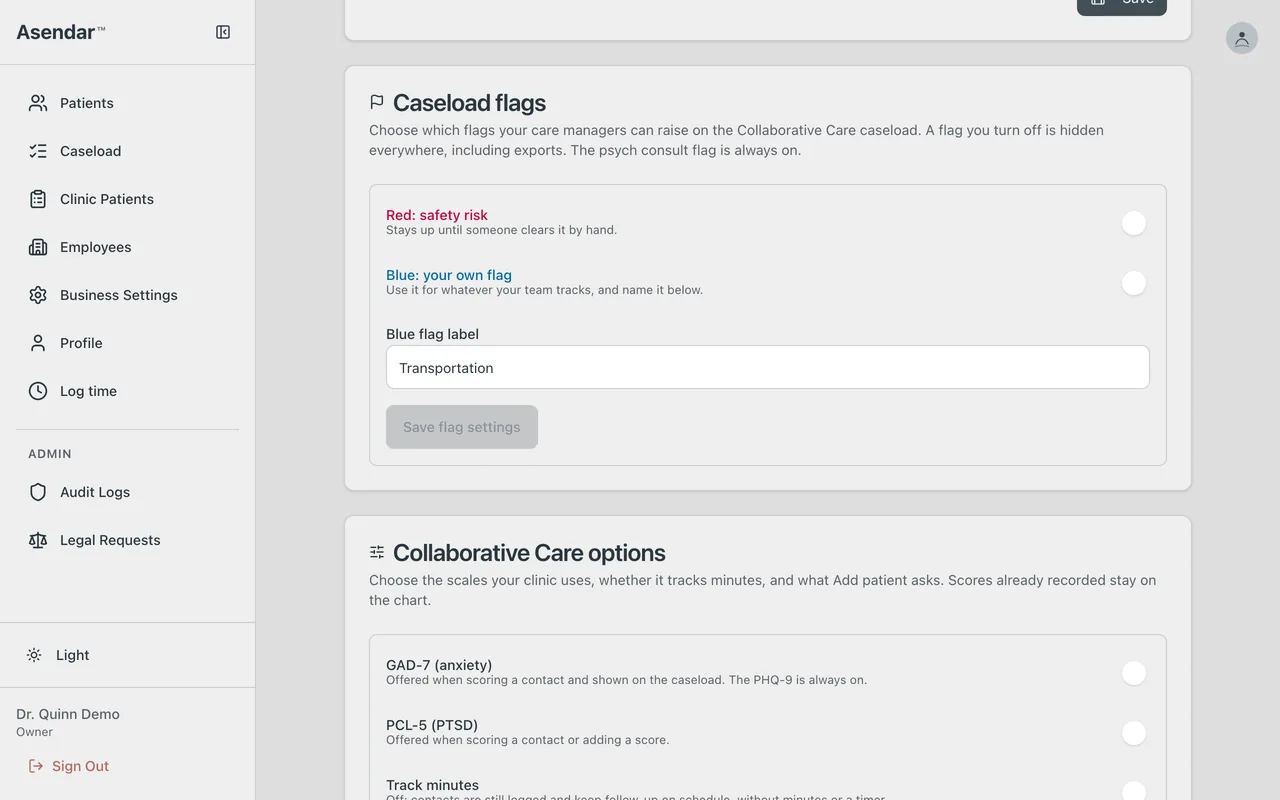The image size is (1280, 800).
Task: Click the Audit Logs shield icon
Action: click(x=38, y=492)
